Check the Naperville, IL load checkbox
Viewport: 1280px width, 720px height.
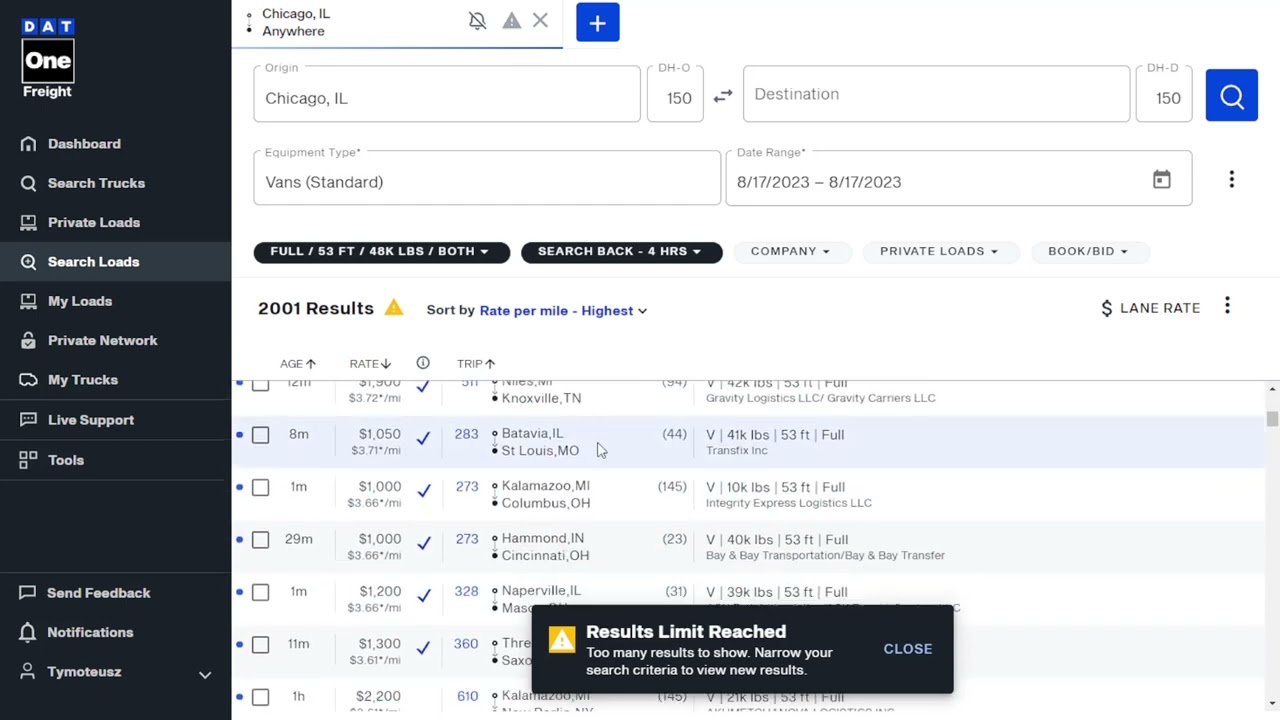261,593
